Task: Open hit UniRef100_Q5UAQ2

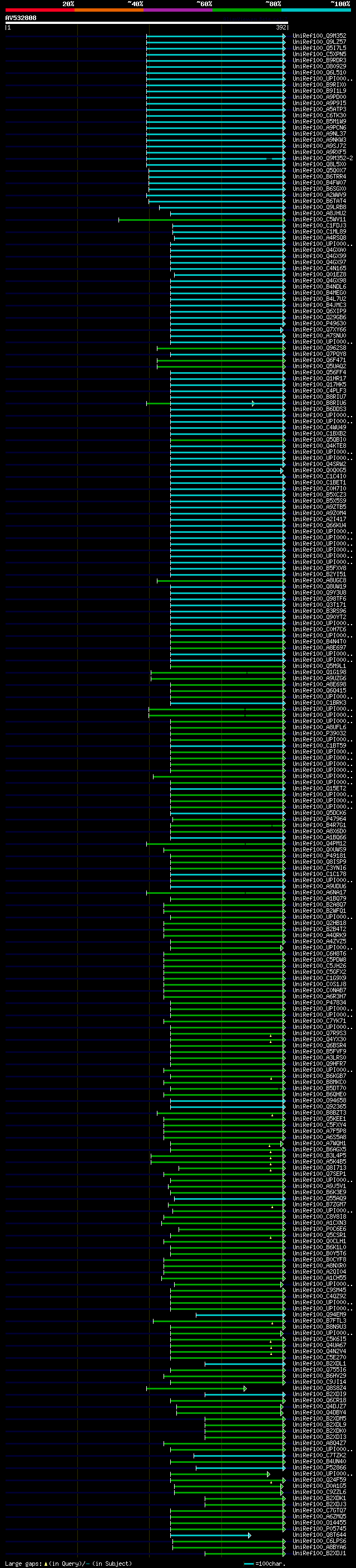Action: [319, 367]
